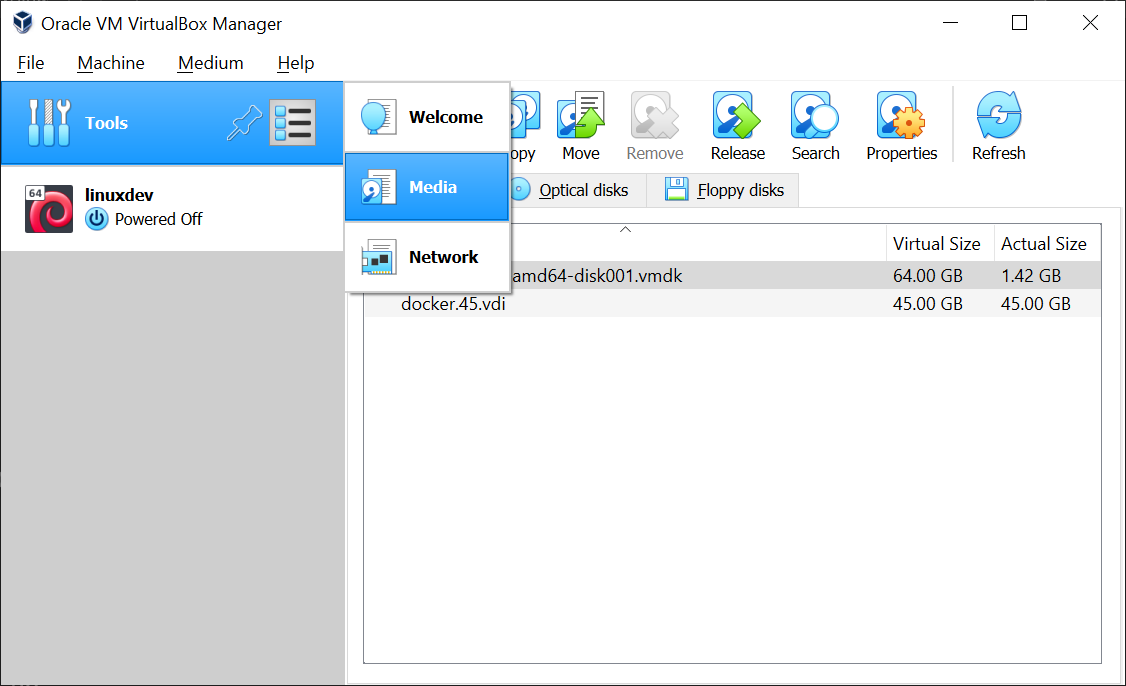Viewport: 1126px width, 686px height.
Task: Click the Name column sort arrow
Action: coord(625,230)
